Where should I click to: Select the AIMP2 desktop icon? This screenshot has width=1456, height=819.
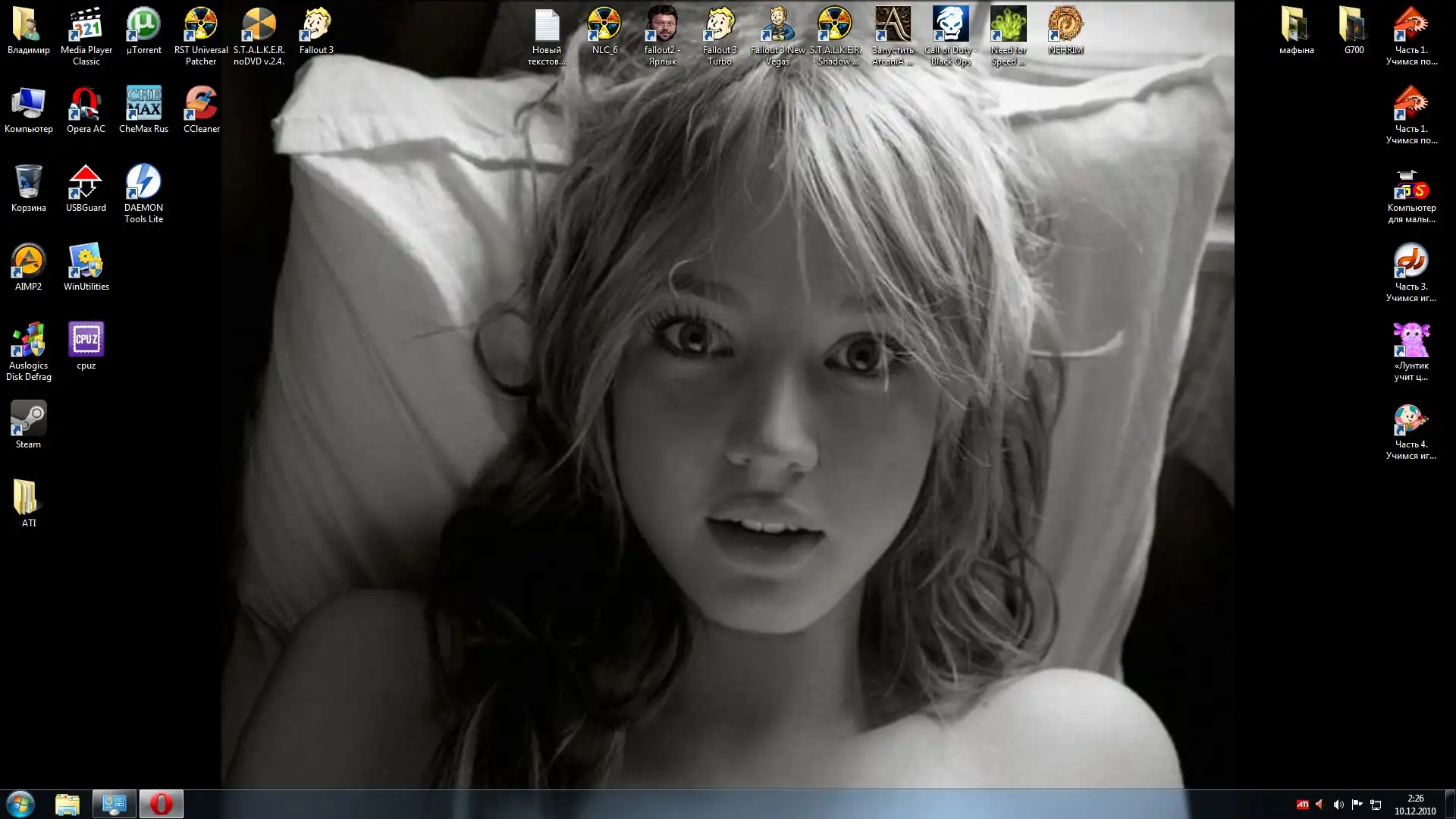28,264
